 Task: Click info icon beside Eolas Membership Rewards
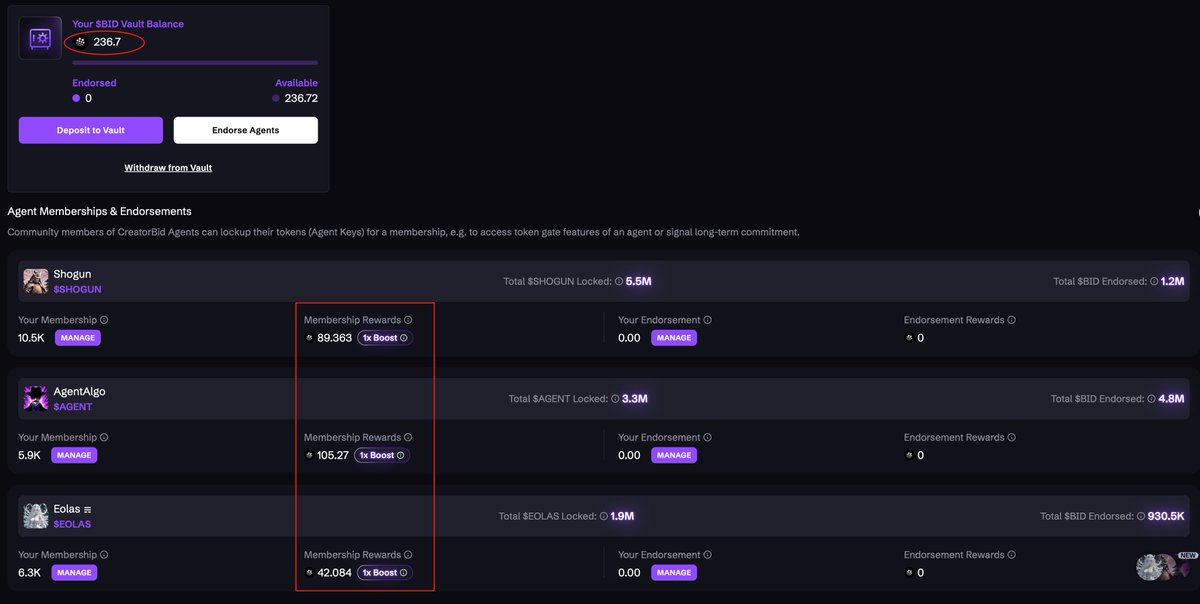tap(408, 554)
